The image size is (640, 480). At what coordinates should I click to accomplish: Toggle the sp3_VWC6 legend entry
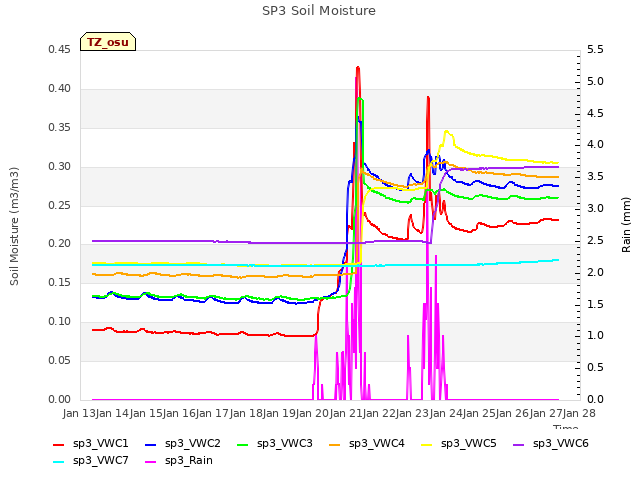tap(551, 443)
